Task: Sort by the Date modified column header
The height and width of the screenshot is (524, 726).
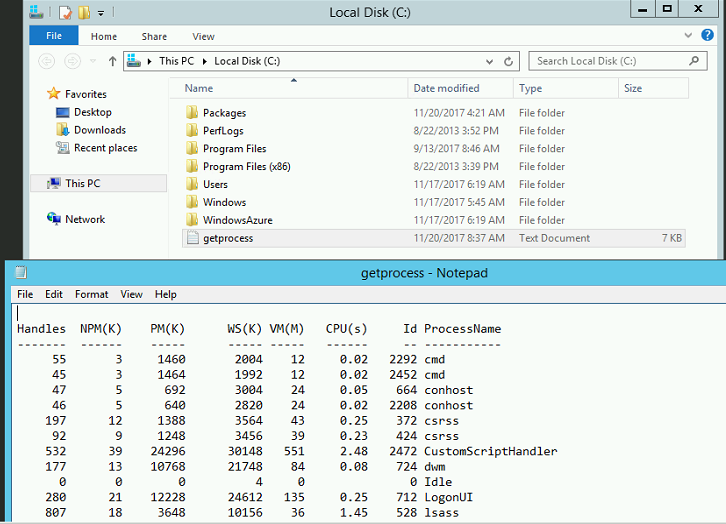Action: point(460,88)
